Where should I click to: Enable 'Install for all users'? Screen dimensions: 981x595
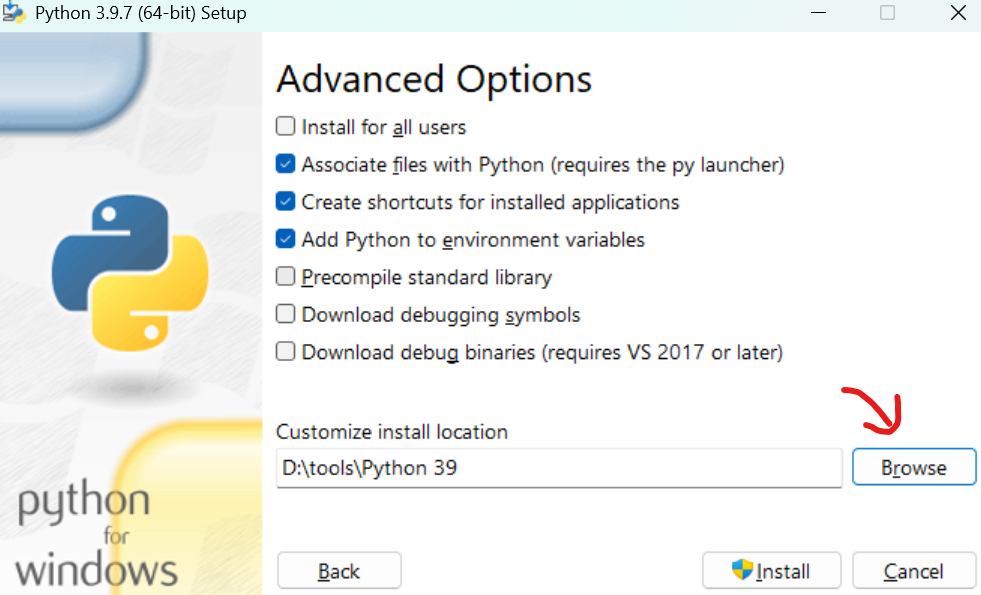pos(286,127)
